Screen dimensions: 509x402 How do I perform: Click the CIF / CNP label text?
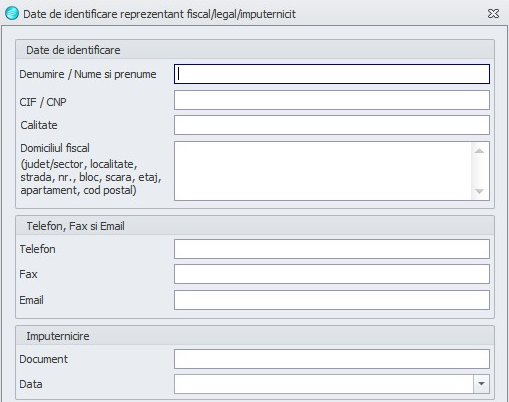coord(43,102)
